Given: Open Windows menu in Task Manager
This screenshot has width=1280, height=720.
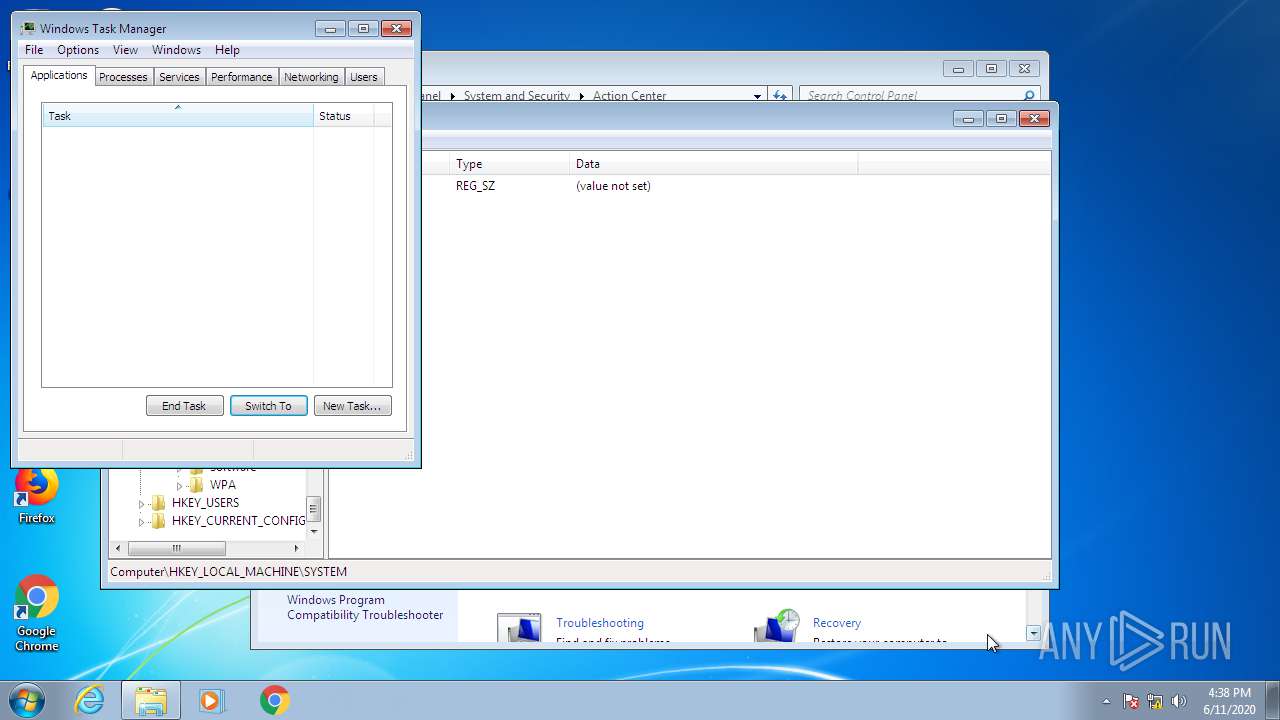Looking at the screenshot, I should coord(176,50).
